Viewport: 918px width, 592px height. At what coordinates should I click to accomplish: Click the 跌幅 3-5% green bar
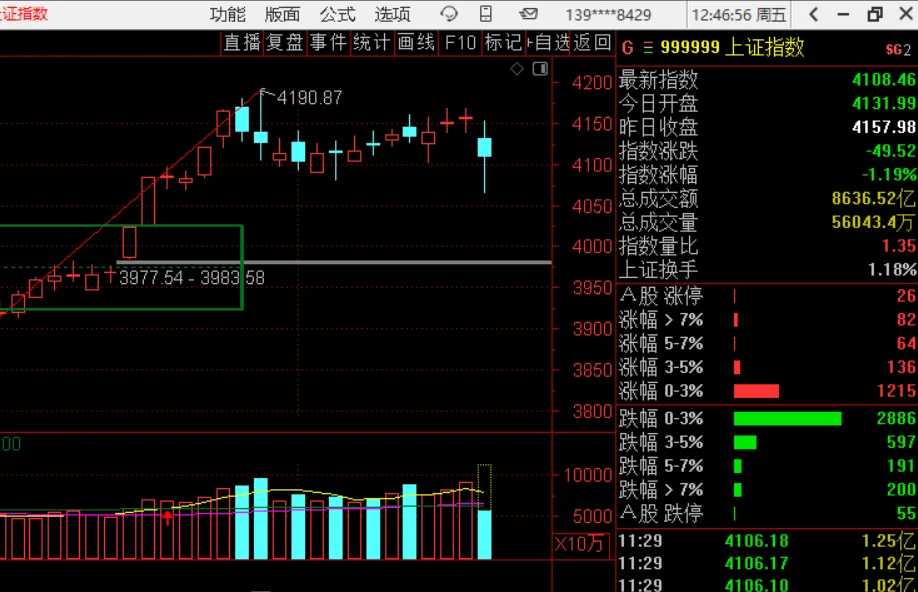tap(745, 442)
